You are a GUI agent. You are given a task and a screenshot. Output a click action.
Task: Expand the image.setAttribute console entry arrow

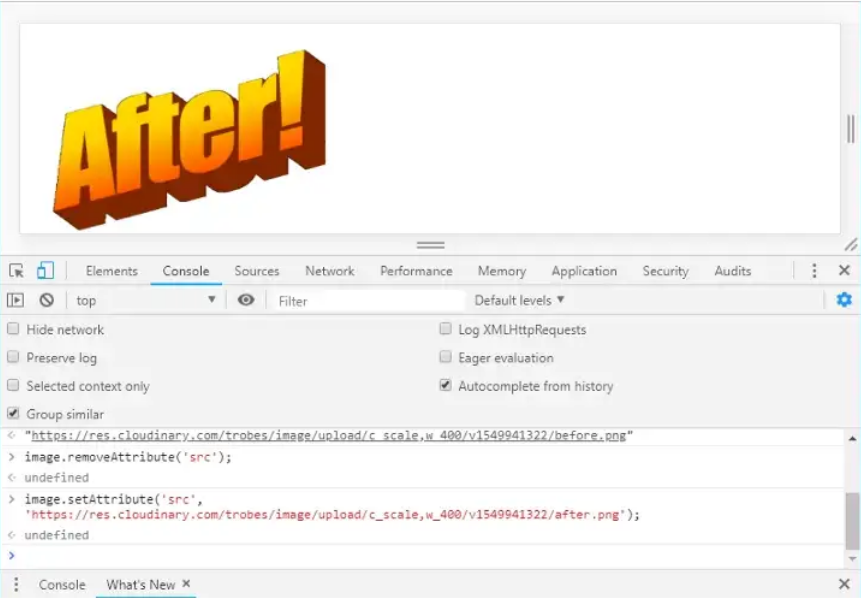tap(12, 499)
